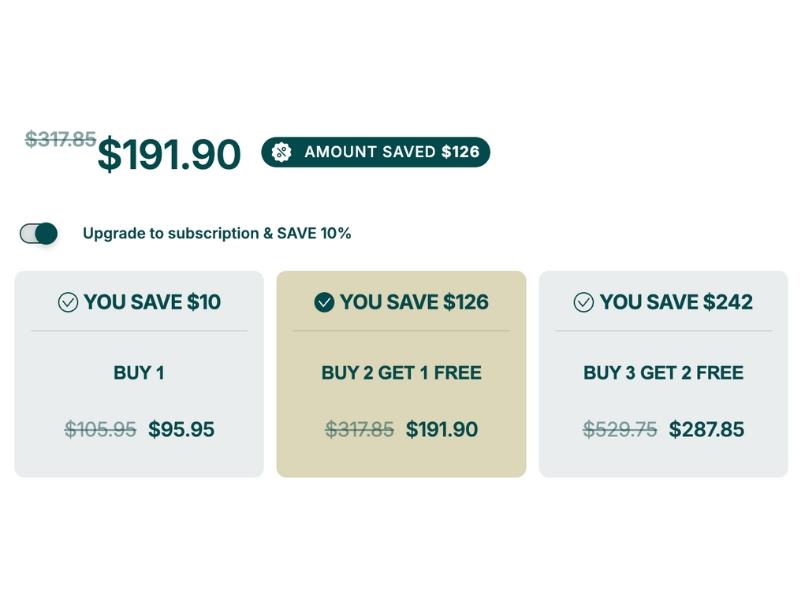
Task: Click the crossed-out $317.85 price at top
Action: click(x=60, y=139)
